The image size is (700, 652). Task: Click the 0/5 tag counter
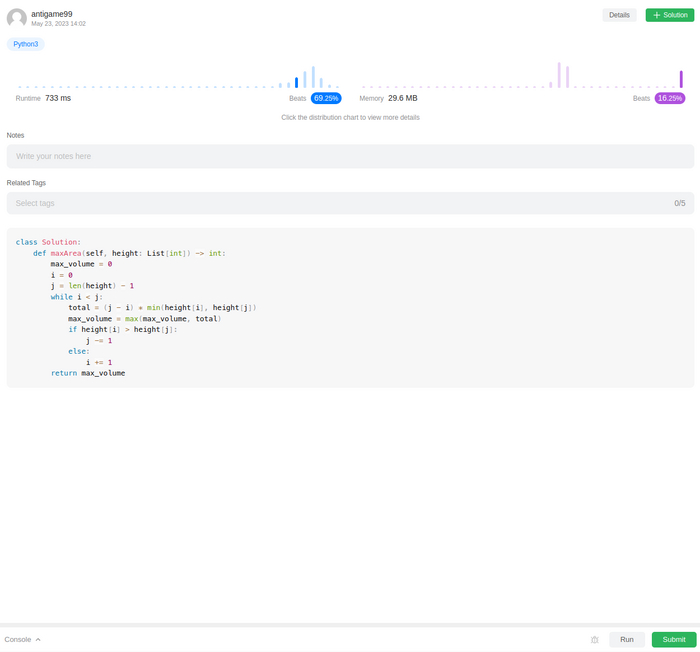679,203
